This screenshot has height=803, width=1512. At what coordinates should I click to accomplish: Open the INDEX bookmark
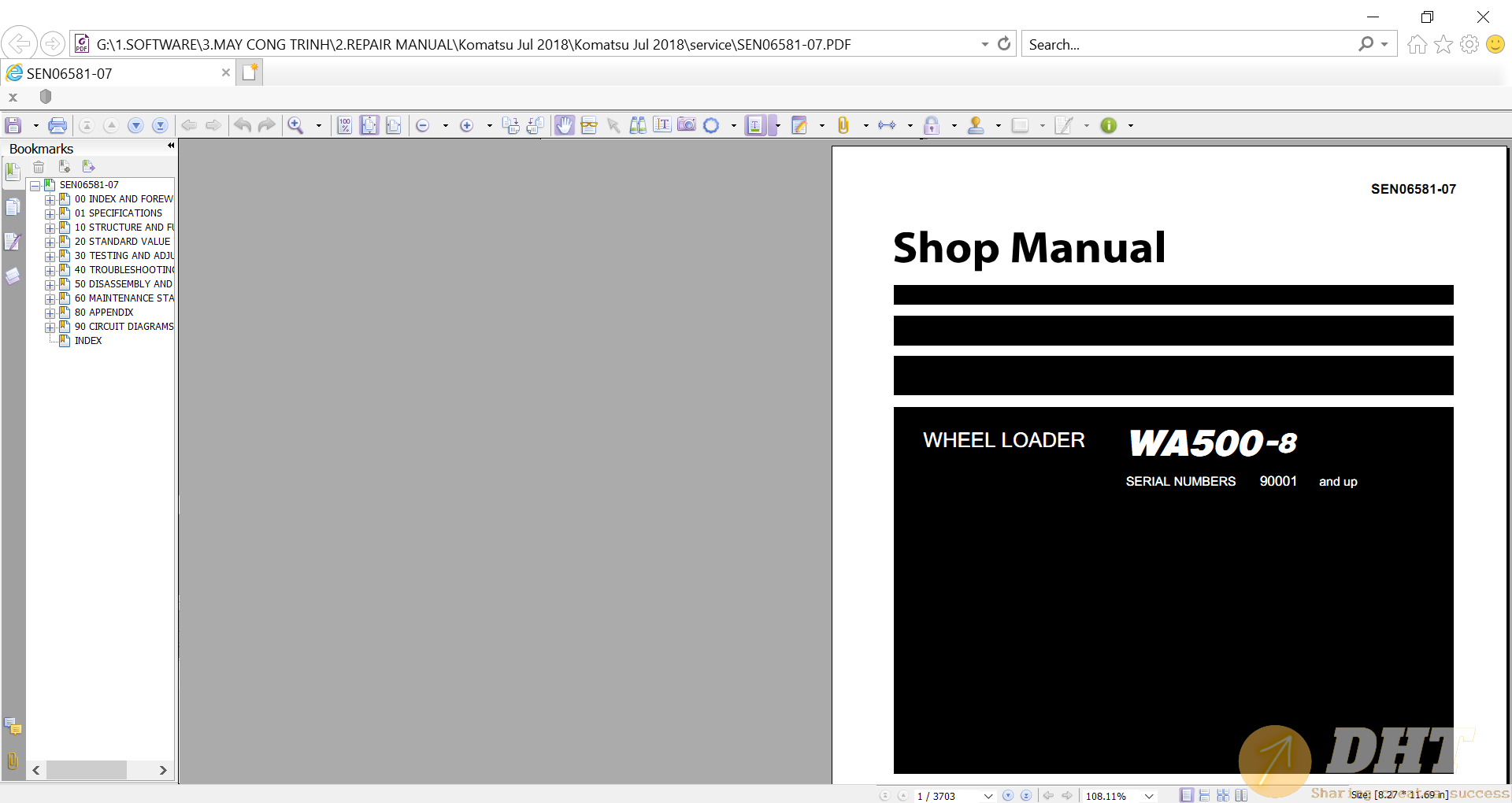(88, 341)
